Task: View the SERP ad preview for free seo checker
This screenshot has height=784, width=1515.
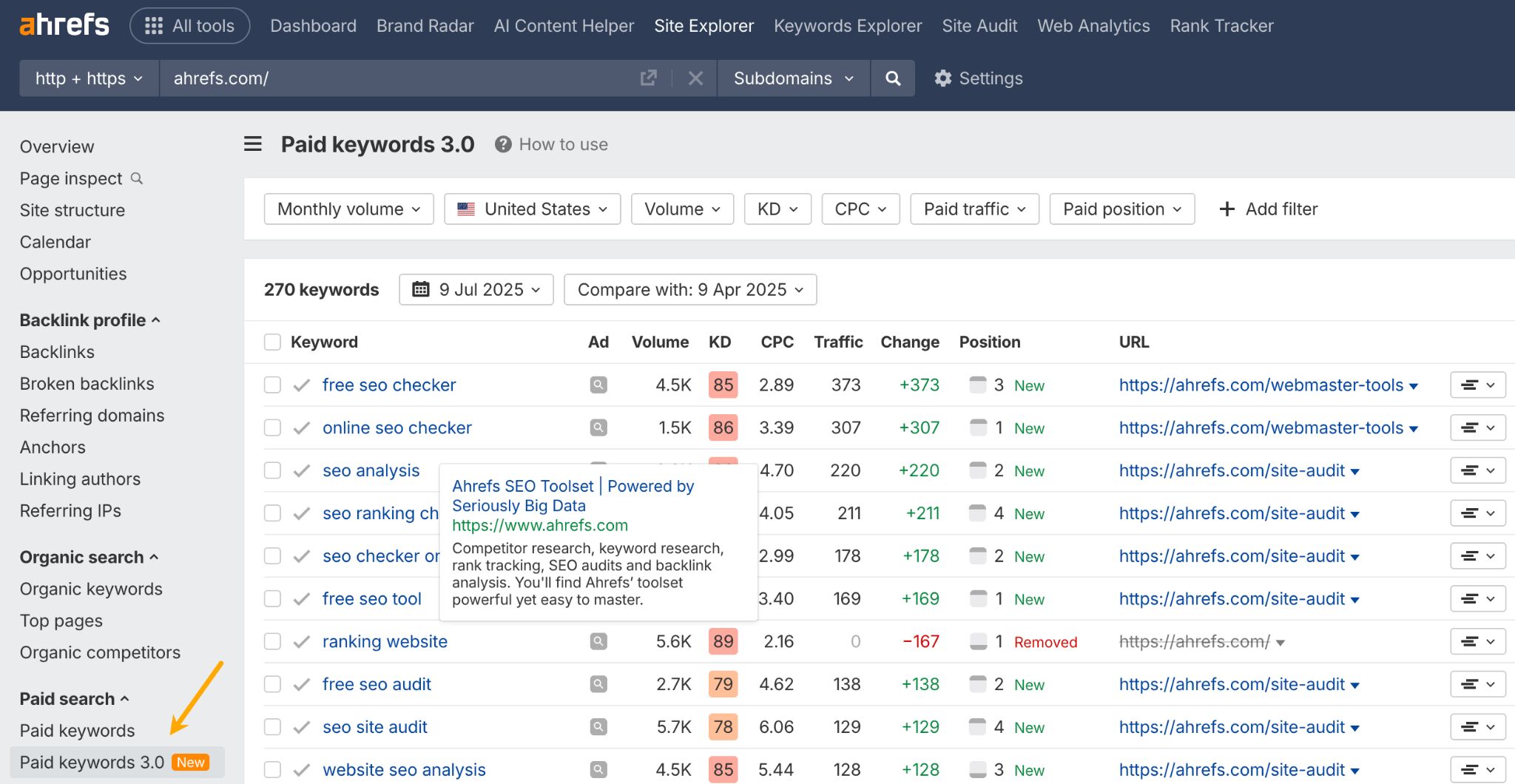Action: click(598, 385)
